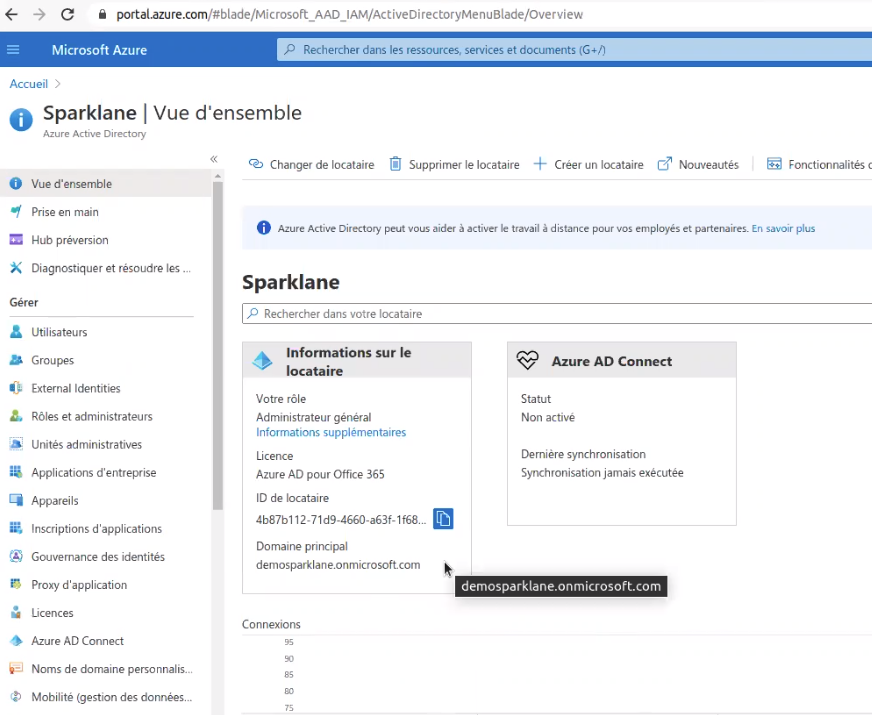Click Administrateur général role text
Image resolution: width=872 pixels, height=715 pixels.
pyautogui.click(x=314, y=417)
